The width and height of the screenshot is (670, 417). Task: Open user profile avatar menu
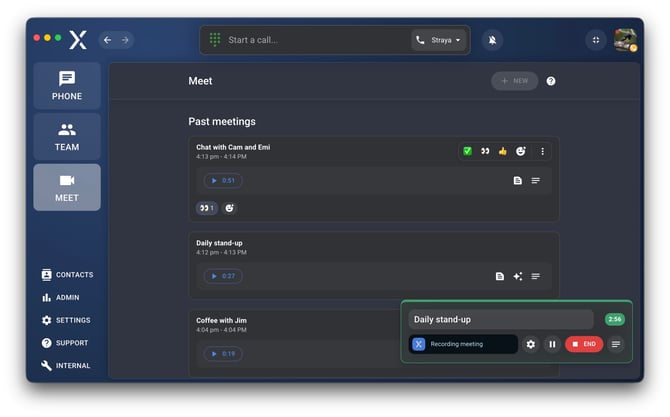click(x=625, y=40)
